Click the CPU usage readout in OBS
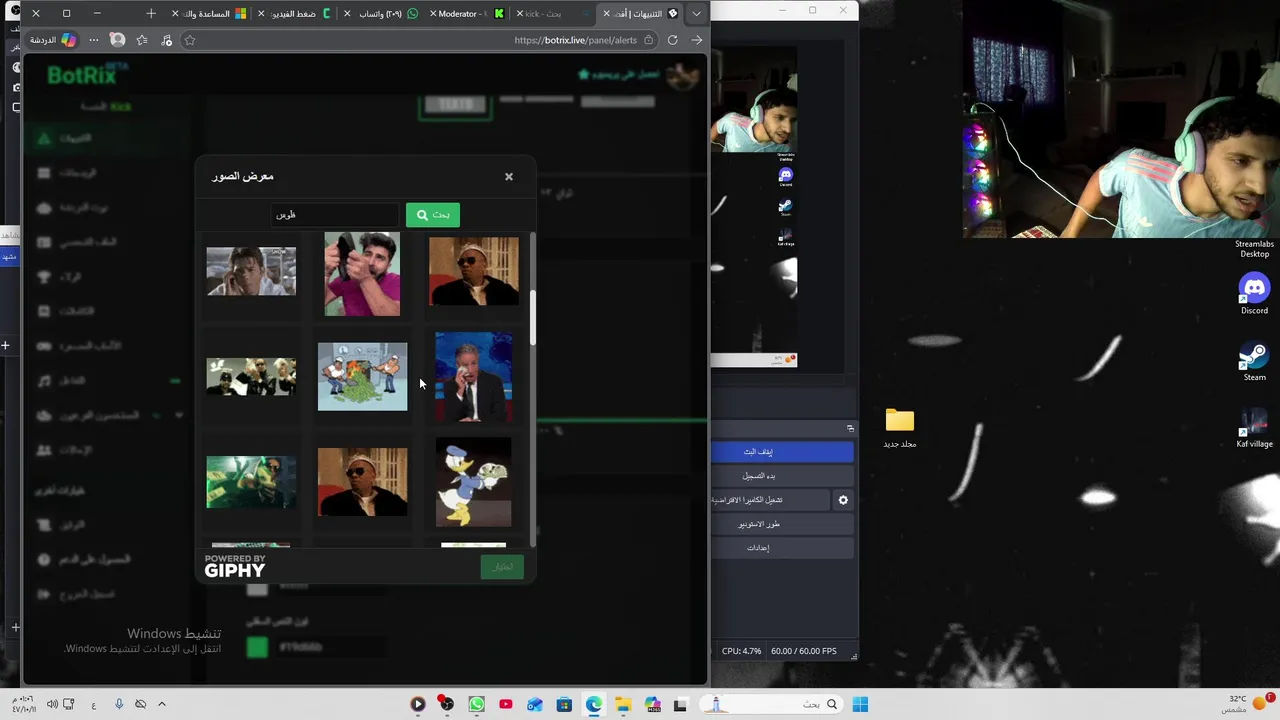Screen dimensions: 1280x720 (x=741, y=651)
